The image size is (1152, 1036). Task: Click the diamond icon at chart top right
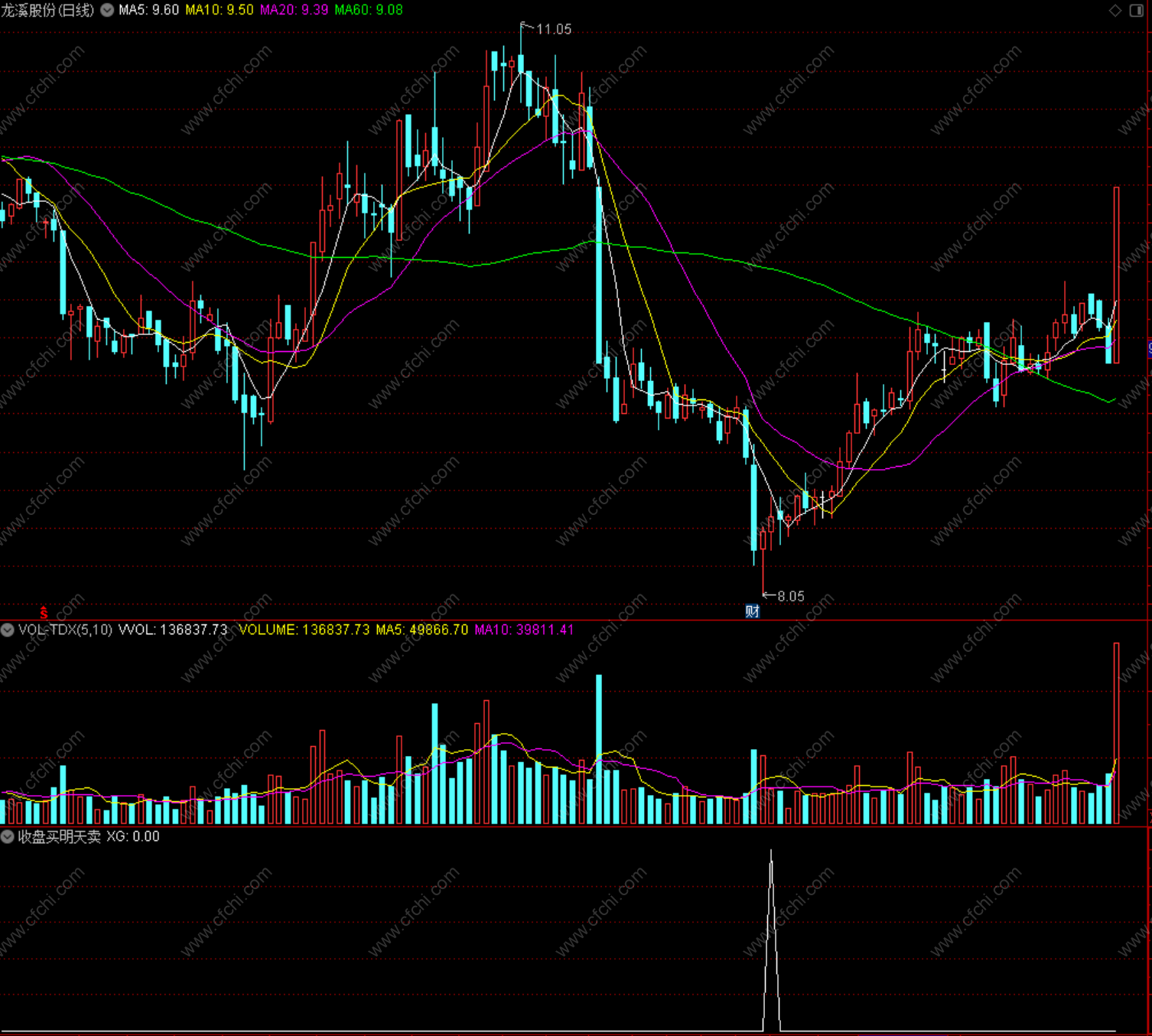click(1115, 10)
